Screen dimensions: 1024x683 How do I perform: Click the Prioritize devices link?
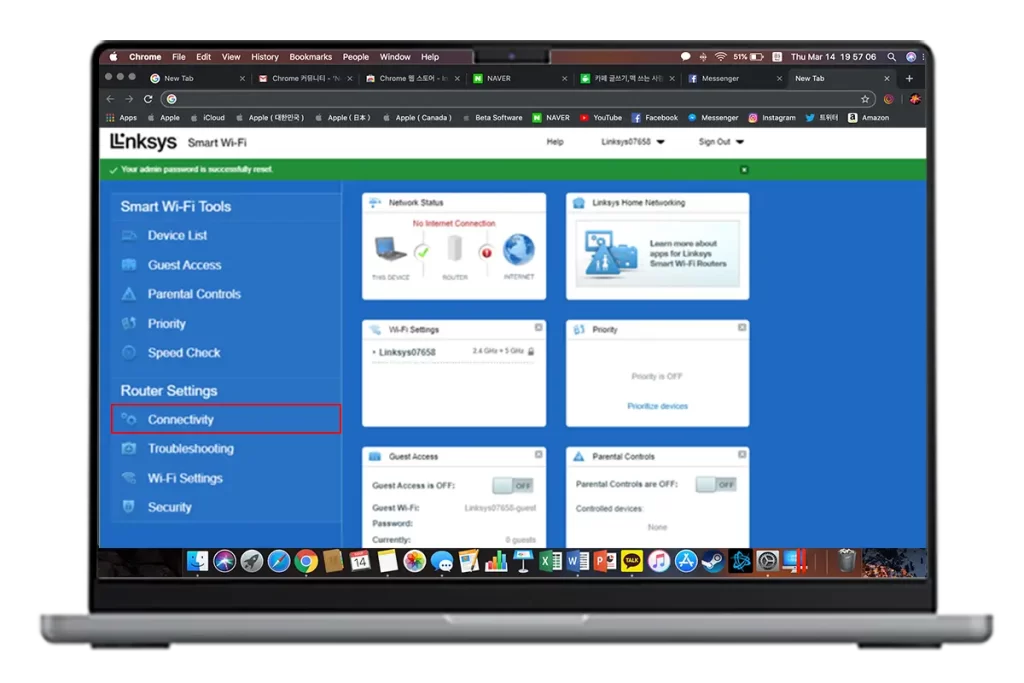[x=658, y=406]
